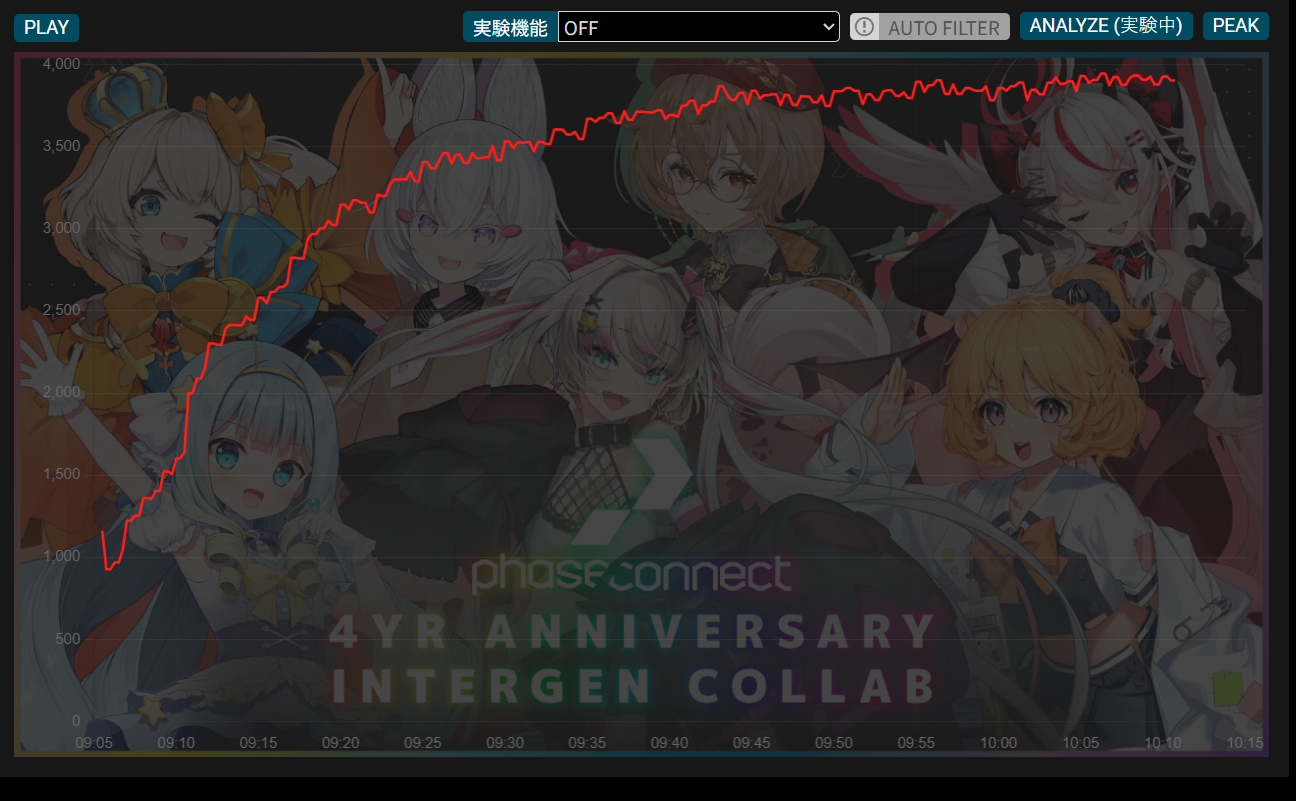Click the 09:10 time axis label
The width and height of the screenshot is (1296, 801).
click(176, 743)
